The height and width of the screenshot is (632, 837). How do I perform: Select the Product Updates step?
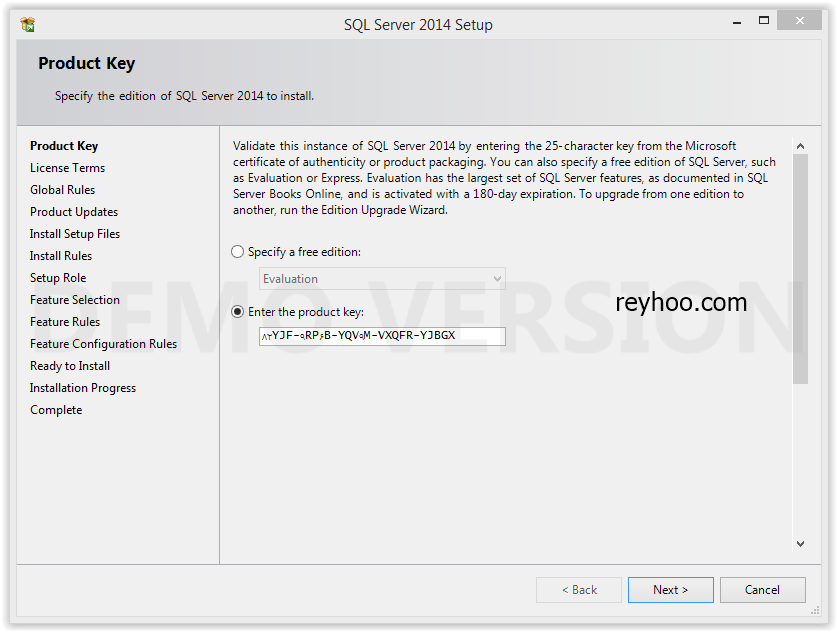point(74,212)
